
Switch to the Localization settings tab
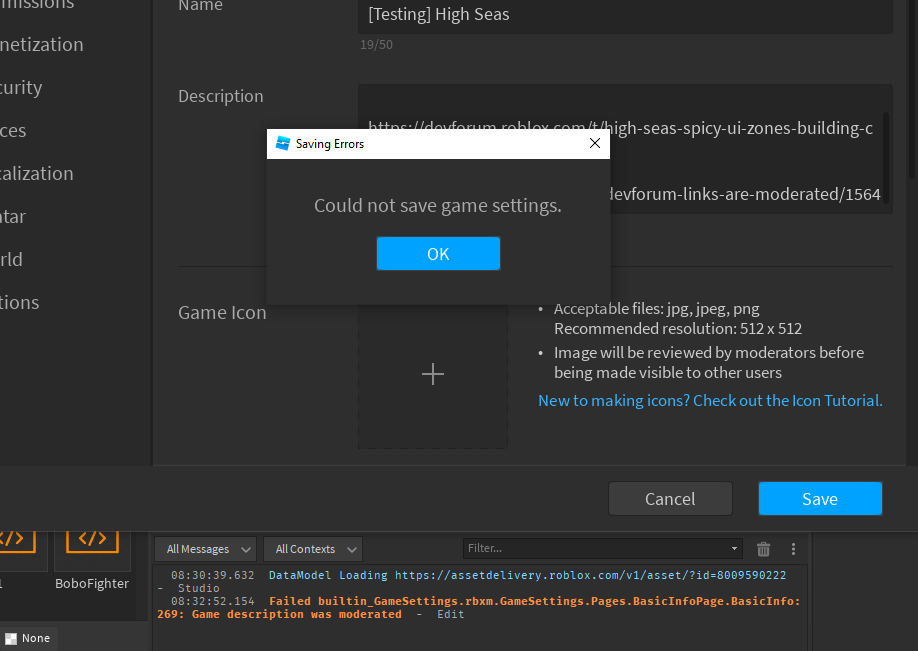click(36, 173)
